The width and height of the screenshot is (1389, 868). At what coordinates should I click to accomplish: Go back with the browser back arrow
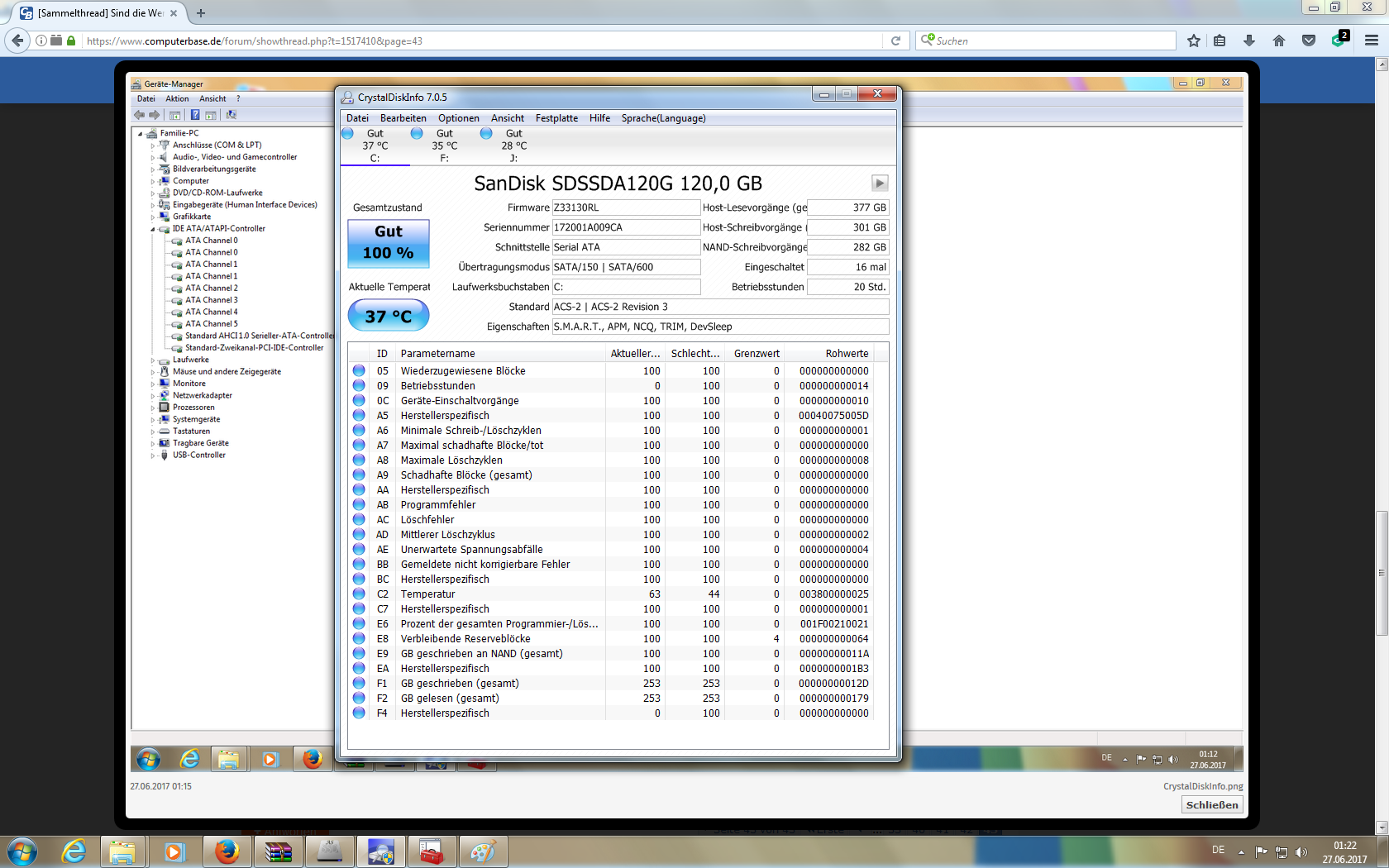(x=17, y=41)
